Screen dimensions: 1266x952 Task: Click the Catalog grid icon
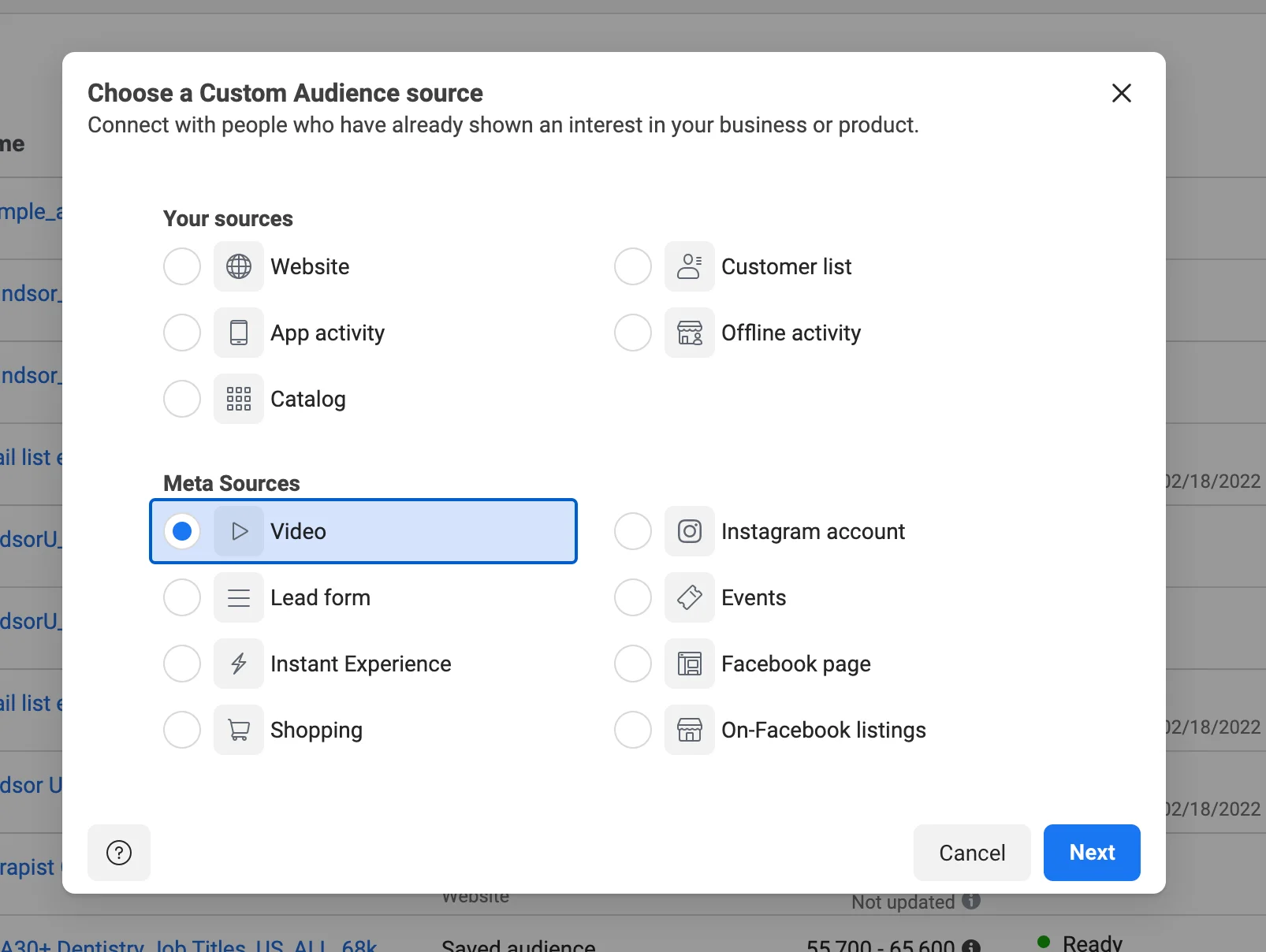[x=239, y=399]
